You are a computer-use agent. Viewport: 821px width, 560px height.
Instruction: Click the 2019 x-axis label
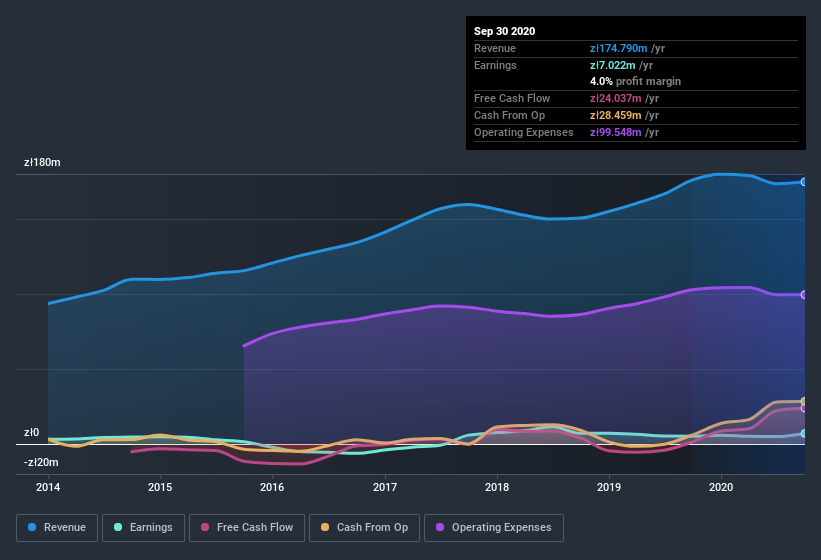(x=609, y=487)
